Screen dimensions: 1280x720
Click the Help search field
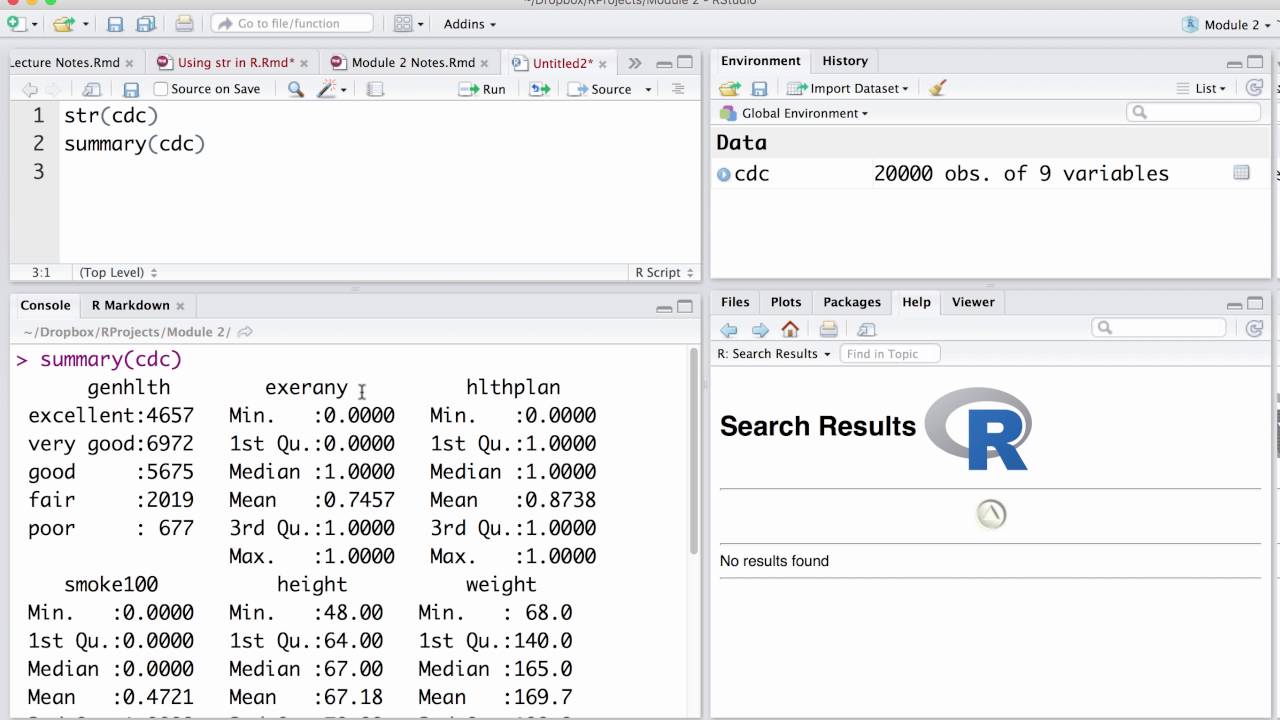tap(1159, 328)
